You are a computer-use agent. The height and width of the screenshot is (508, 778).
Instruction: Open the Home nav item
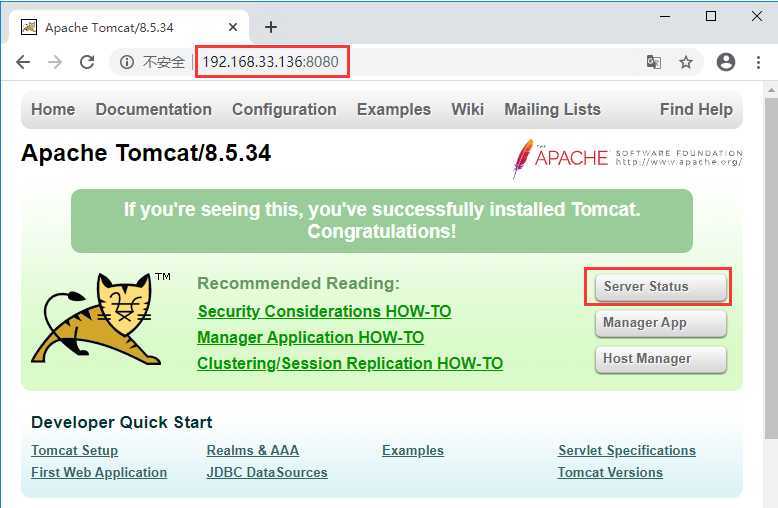(x=53, y=109)
